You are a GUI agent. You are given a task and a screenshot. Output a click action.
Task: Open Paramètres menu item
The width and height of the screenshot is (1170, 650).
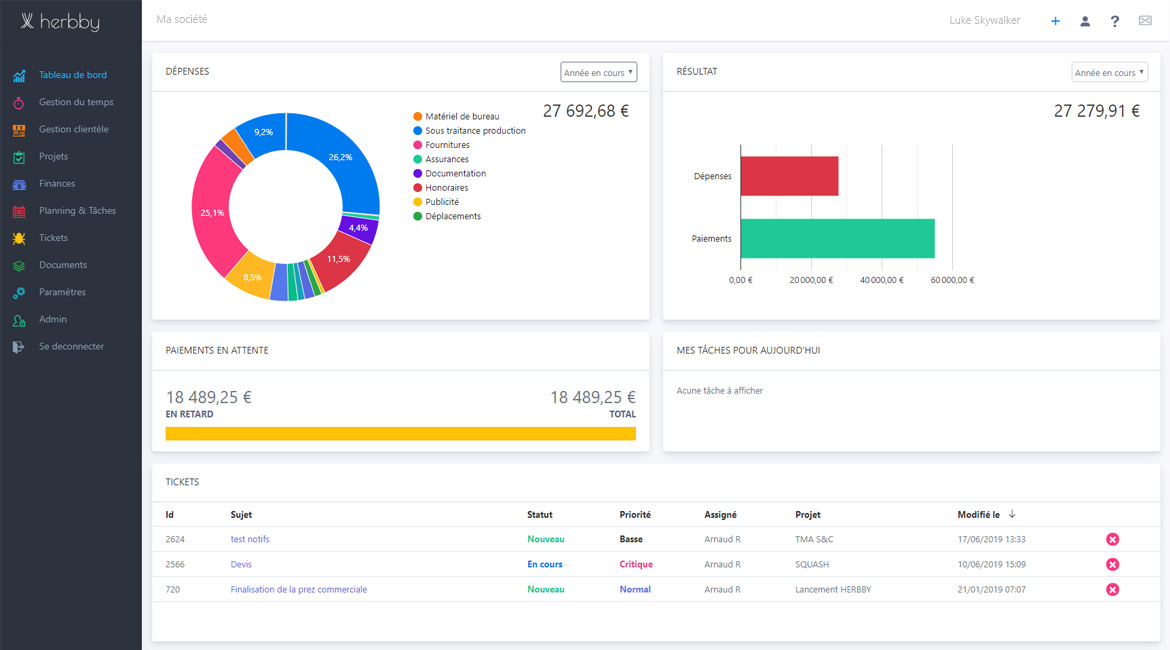[62, 292]
